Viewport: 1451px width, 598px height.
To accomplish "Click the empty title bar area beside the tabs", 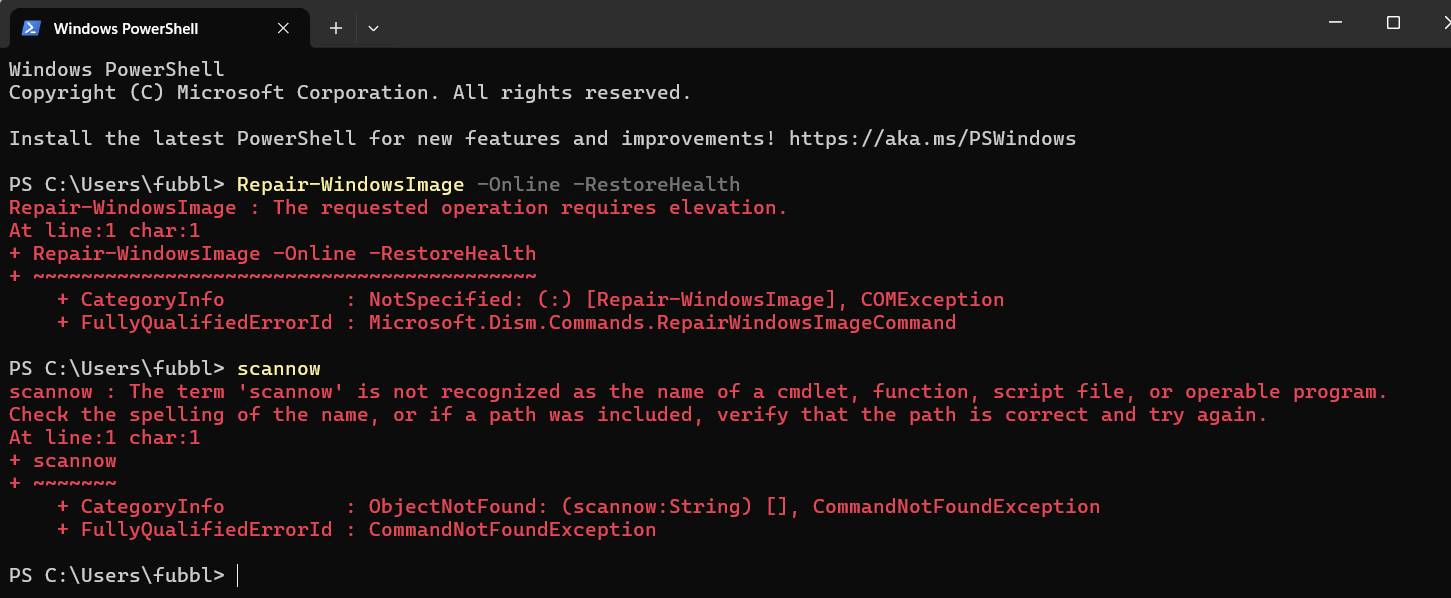I will pyautogui.click(x=800, y=24).
